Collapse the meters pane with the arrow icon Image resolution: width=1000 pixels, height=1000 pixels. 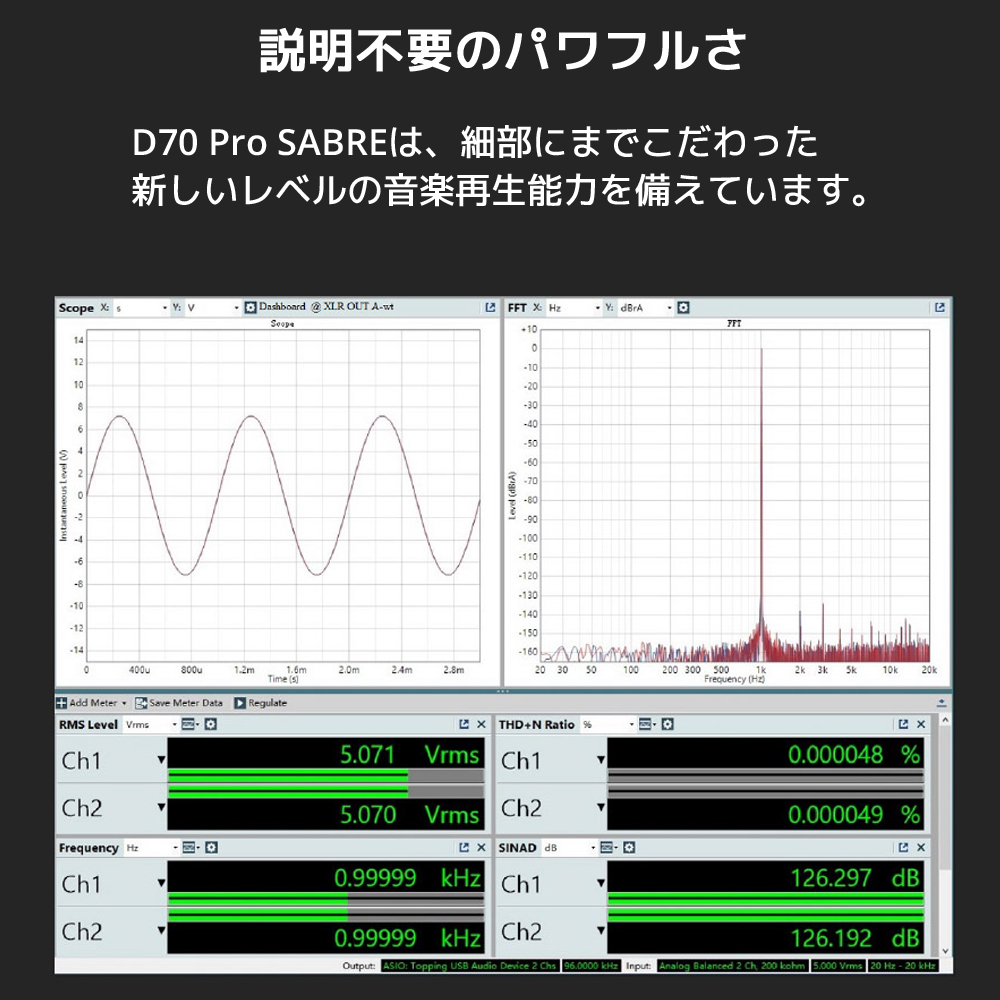941,703
